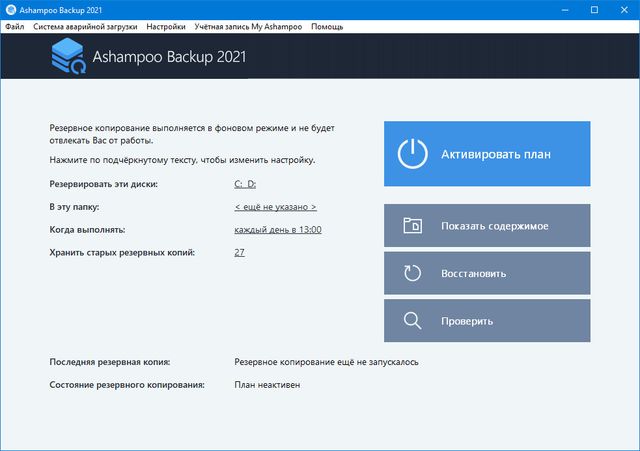The height and width of the screenshot is (451, 640).
Task: Change old backup count link '27'
Action: pos(239,253)
